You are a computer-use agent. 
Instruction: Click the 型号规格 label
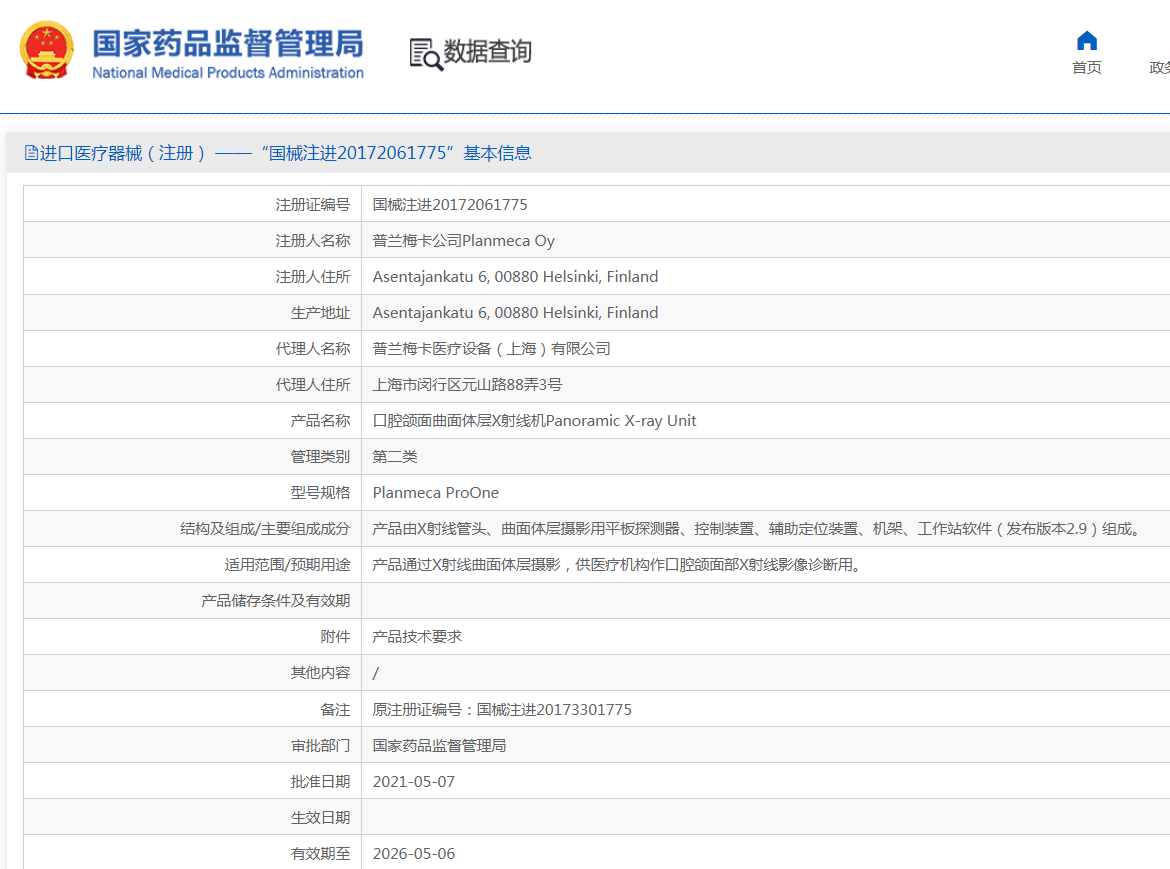(x=320, y=493)
